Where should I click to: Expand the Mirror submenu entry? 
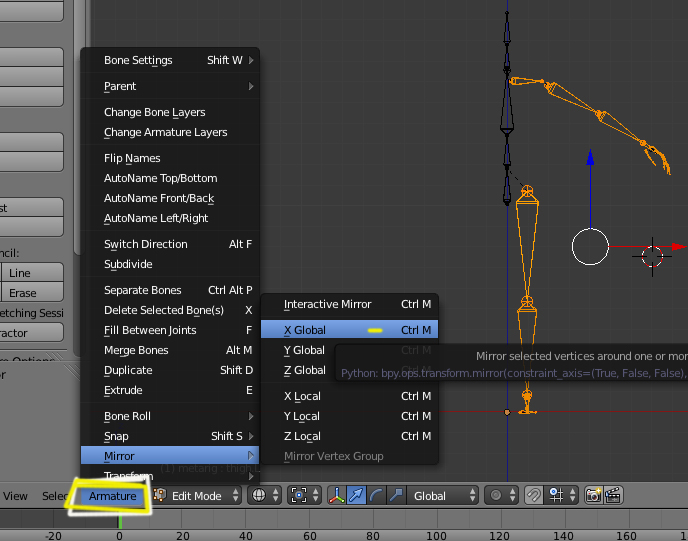(170, 456)
